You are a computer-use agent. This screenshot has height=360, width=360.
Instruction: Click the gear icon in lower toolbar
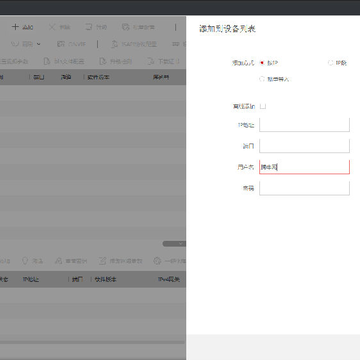tap(157, 261)
